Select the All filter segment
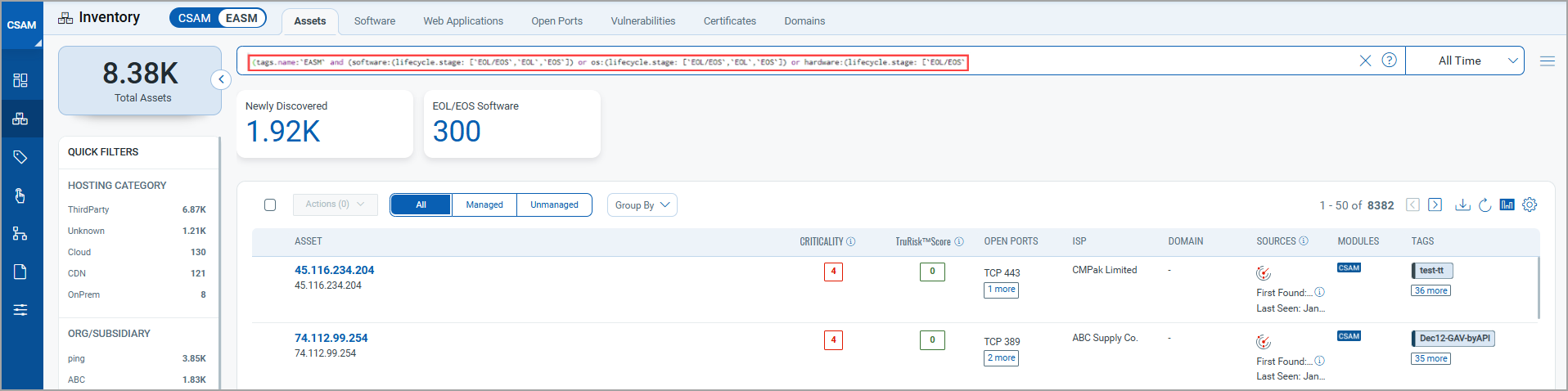 (x=421, y=204)
